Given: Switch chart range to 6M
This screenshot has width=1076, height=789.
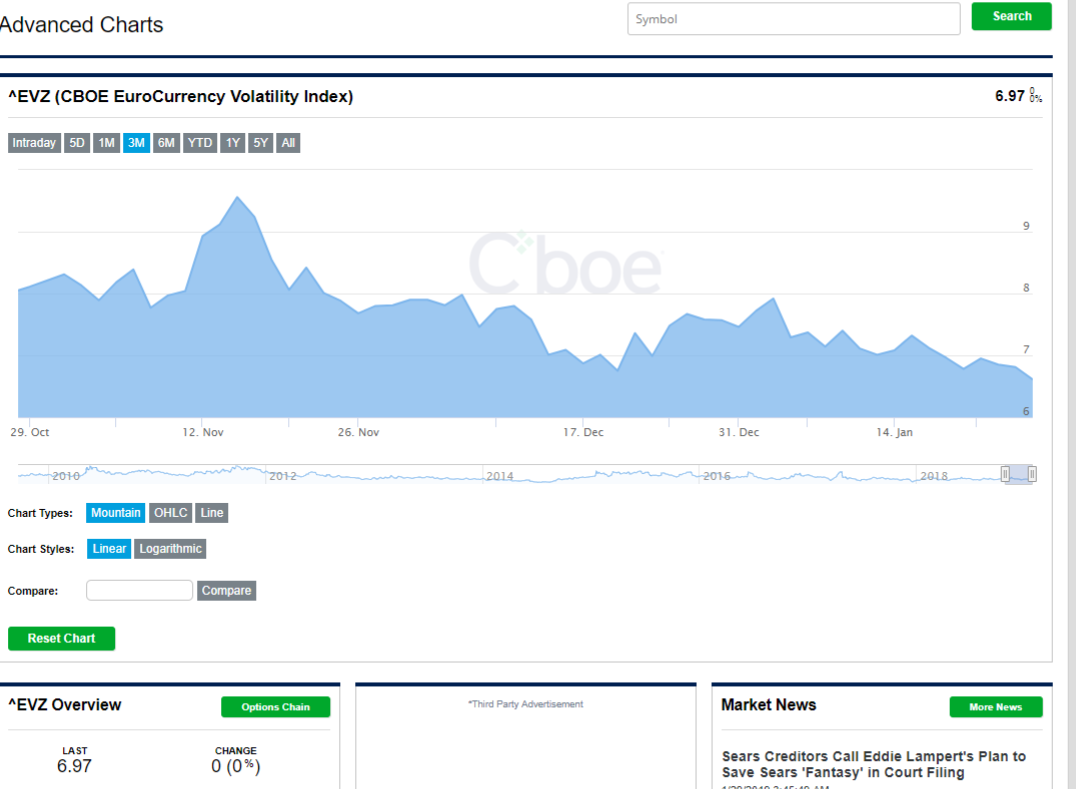Looking at the screenshot, I should click(166, 143).
